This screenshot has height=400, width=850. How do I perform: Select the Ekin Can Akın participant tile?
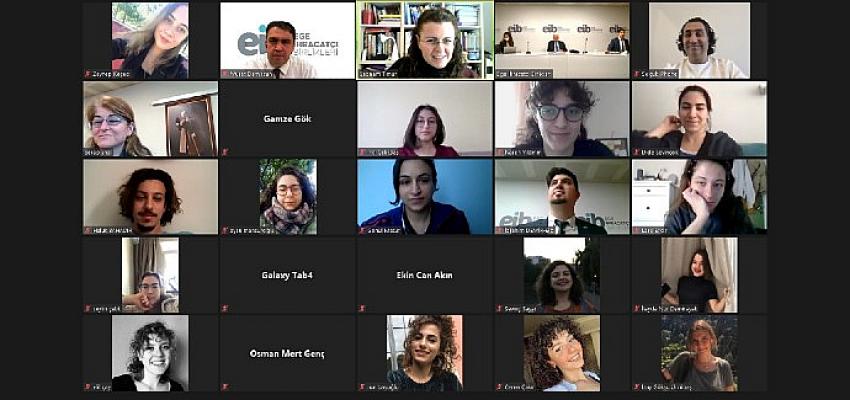click(x=424, y=275)
